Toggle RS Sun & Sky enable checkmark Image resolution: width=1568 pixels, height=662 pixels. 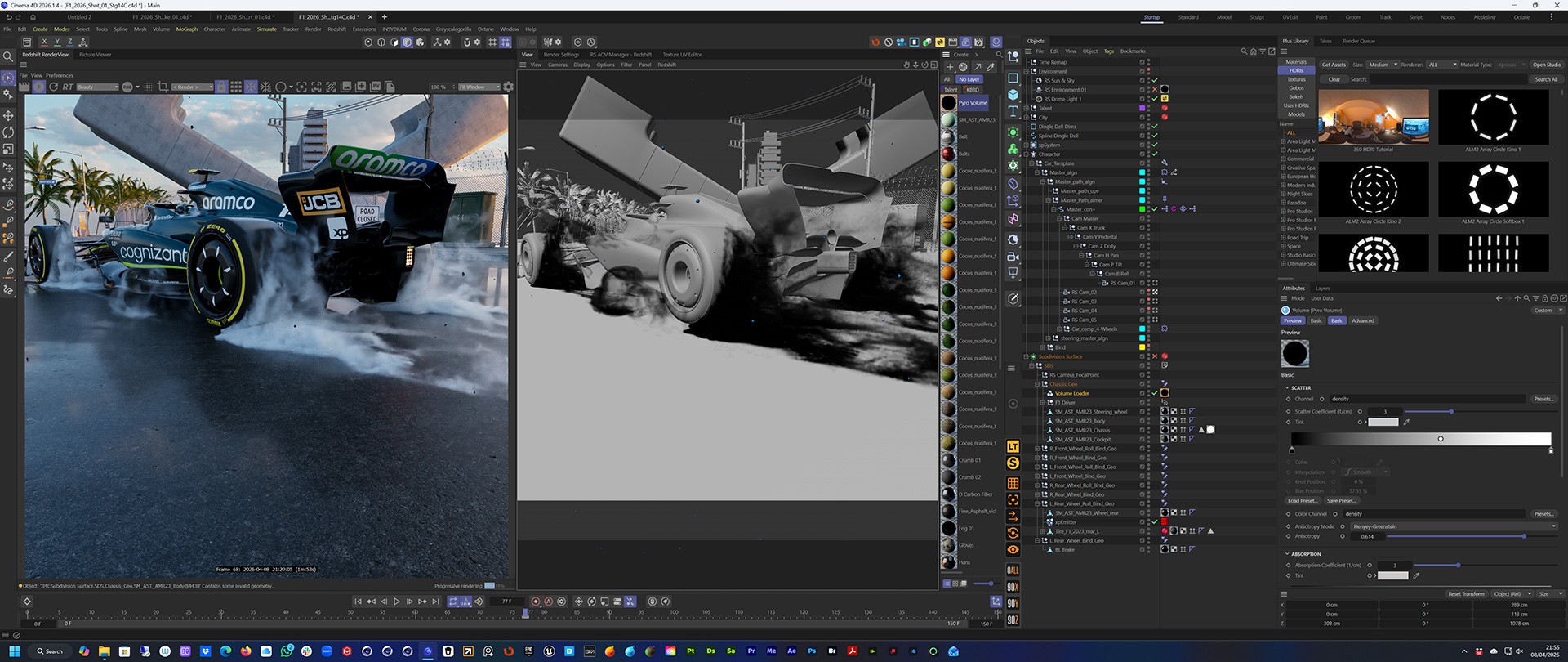coord(1155,81)
